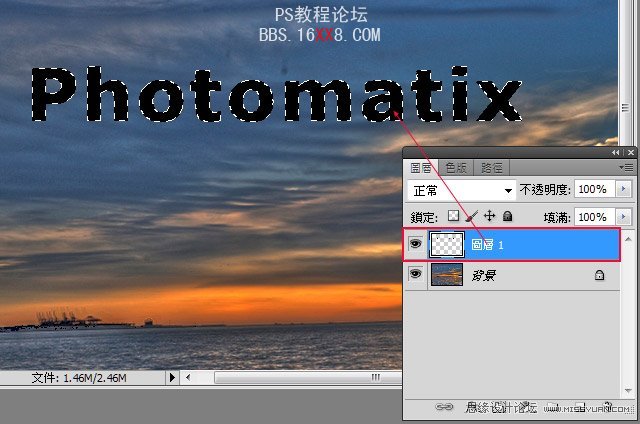The width and height of the screenshot is (640, 424).
Task: Collapse the panel with the double-arrow icon
Action: click(x=616, y=152)
